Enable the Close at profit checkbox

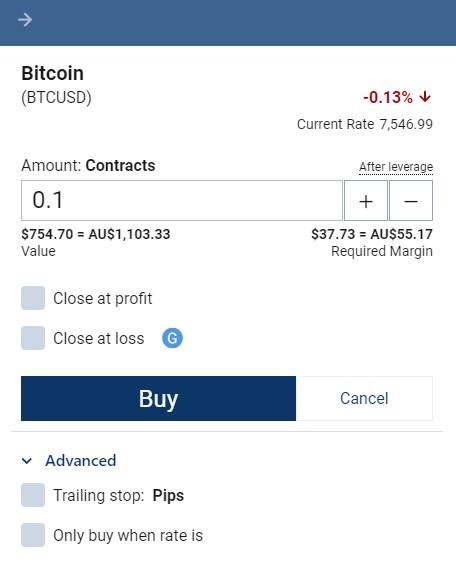coord(33,298)
